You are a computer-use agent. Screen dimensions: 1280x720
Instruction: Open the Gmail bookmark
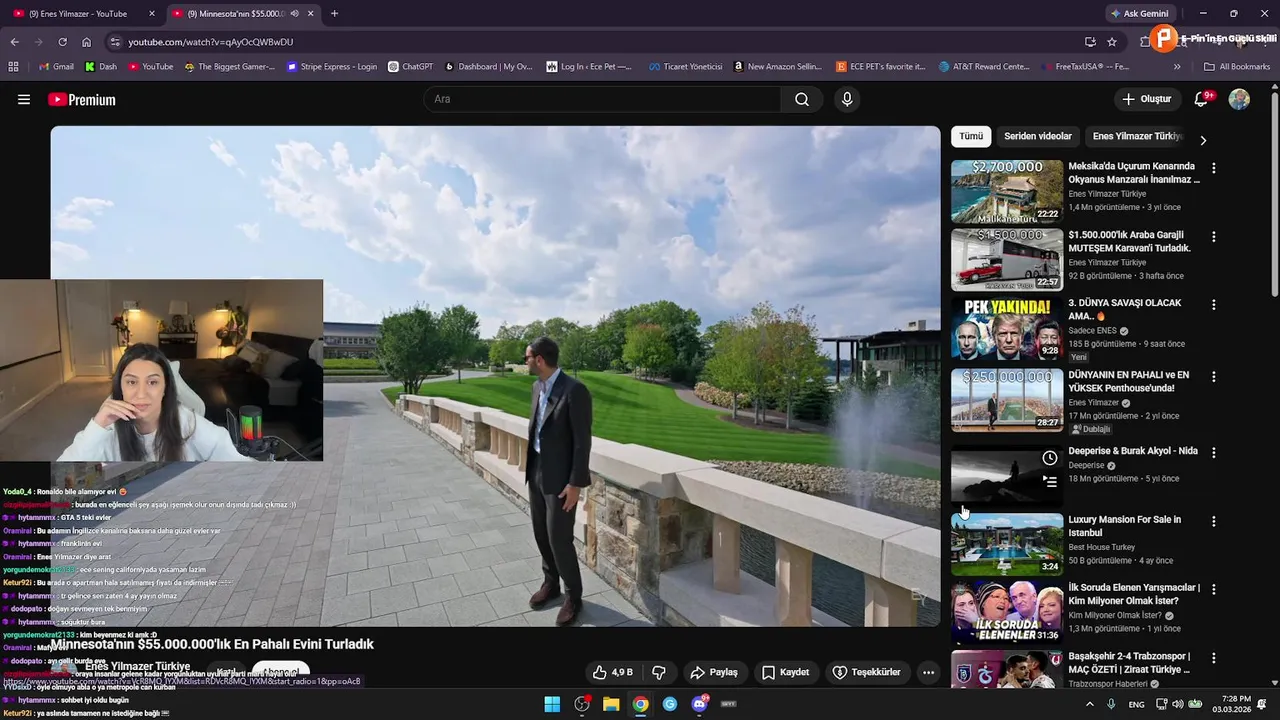(56, 67)
